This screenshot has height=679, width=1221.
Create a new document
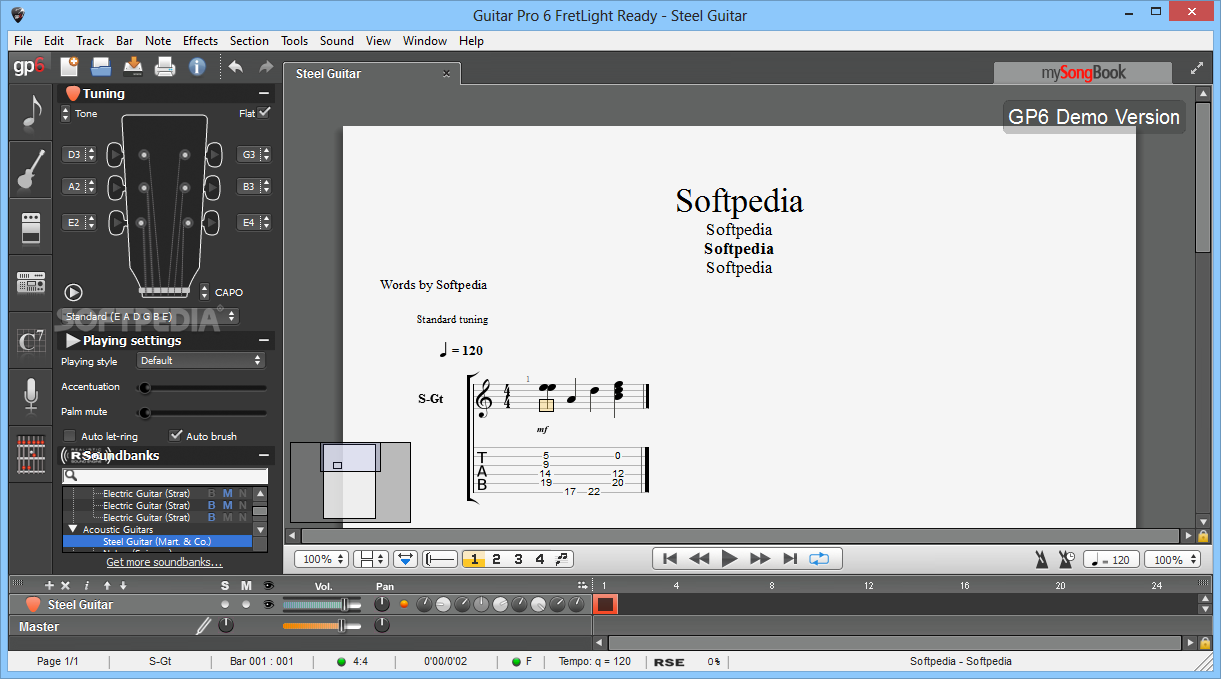[x=69, y=67]
